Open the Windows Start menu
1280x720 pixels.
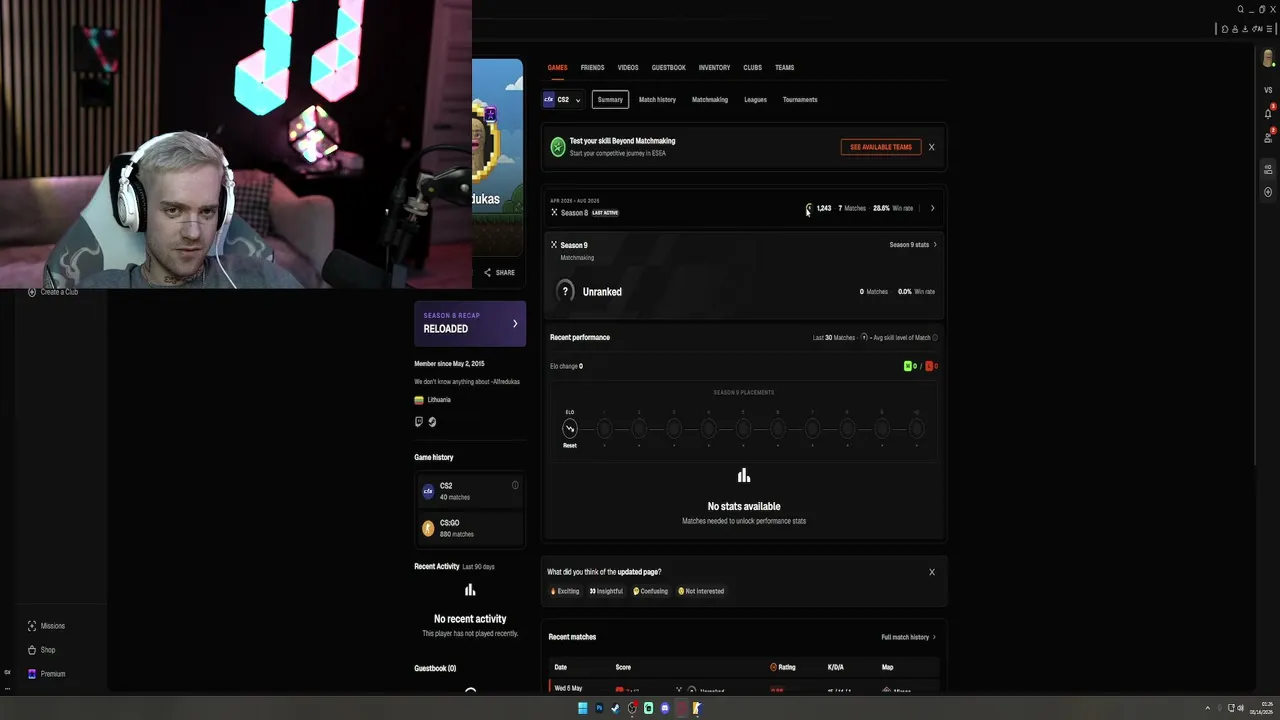(583, 708)
